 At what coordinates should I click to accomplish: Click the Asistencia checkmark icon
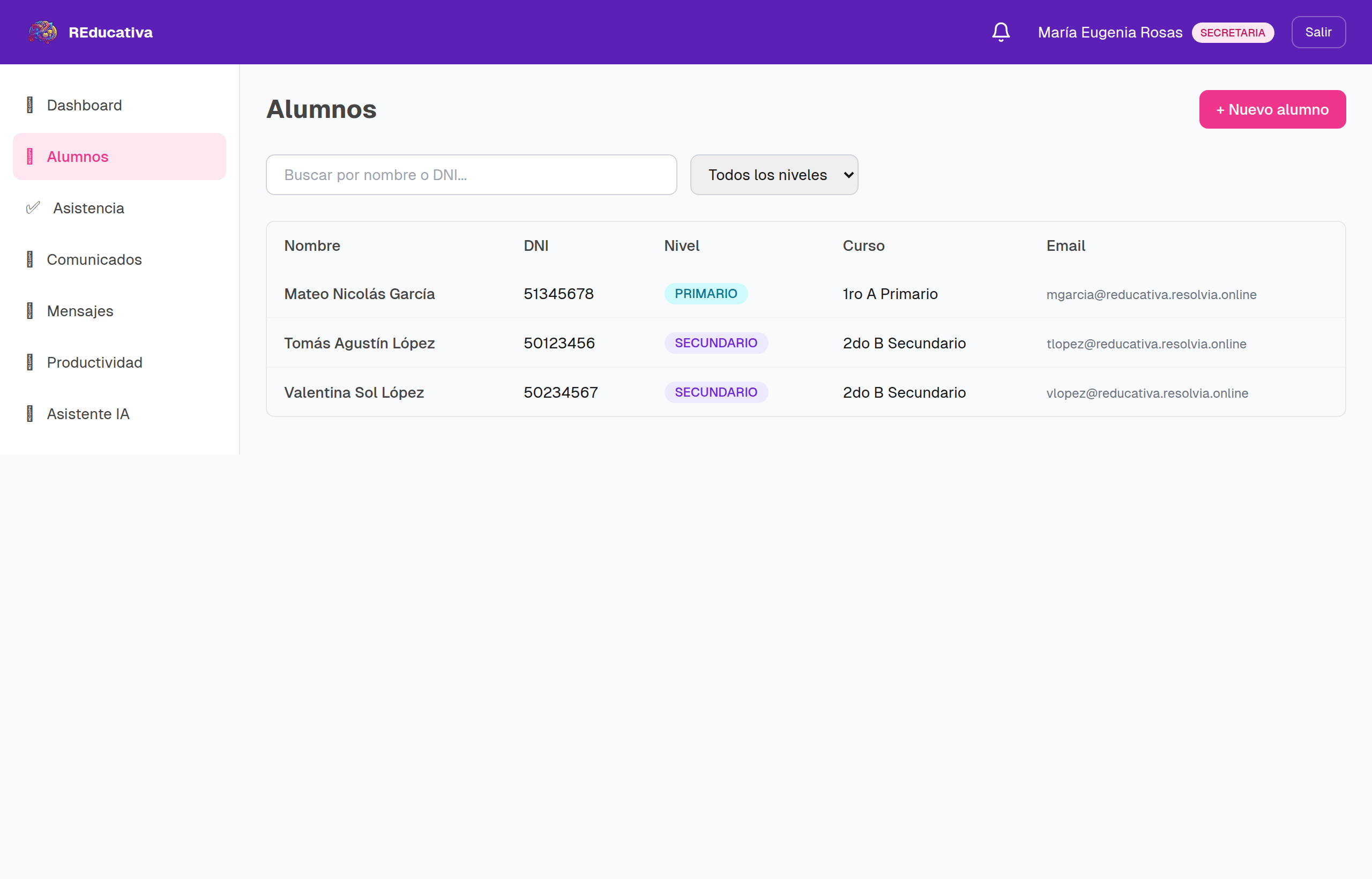point(33,208)
